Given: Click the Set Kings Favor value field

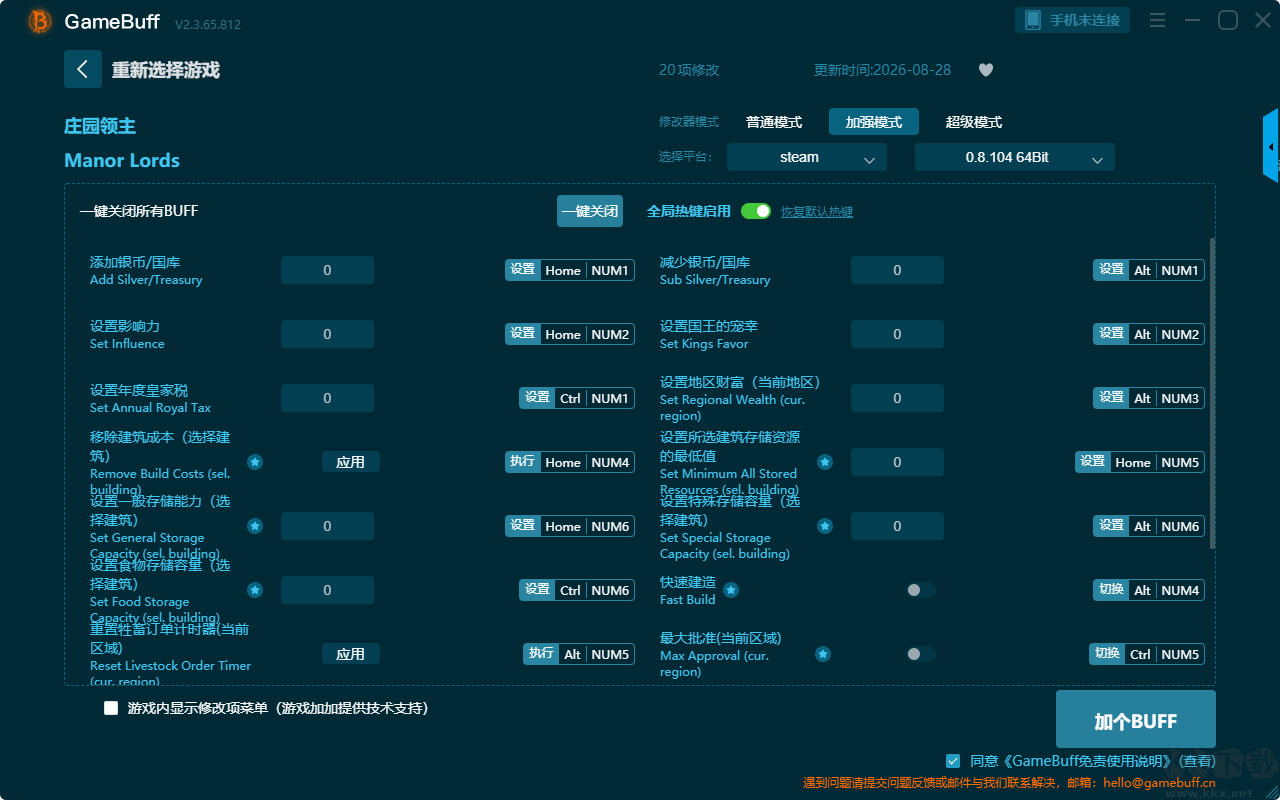Looking at the screenshot, I should click(897, 334).
